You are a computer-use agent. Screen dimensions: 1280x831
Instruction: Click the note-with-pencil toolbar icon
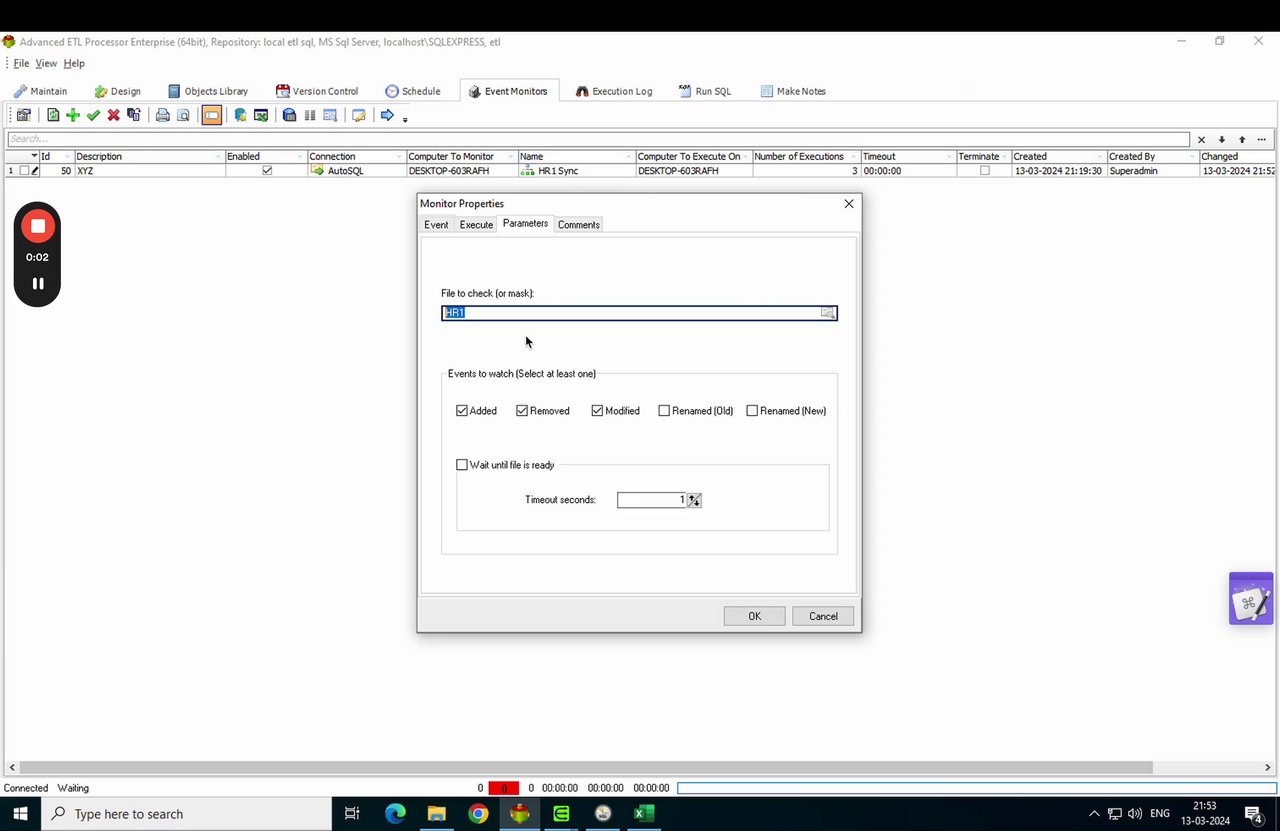[x=359, y=115]
